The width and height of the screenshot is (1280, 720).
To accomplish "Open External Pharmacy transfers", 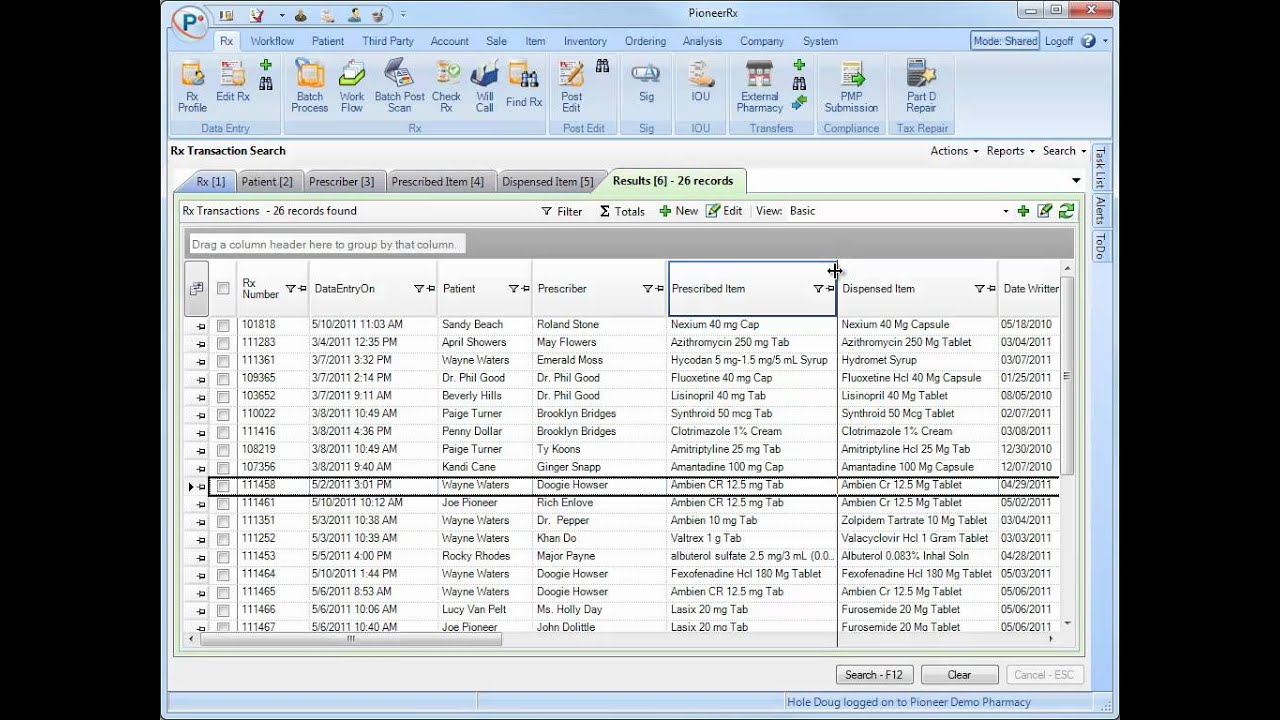I will [x=759, y=87].
